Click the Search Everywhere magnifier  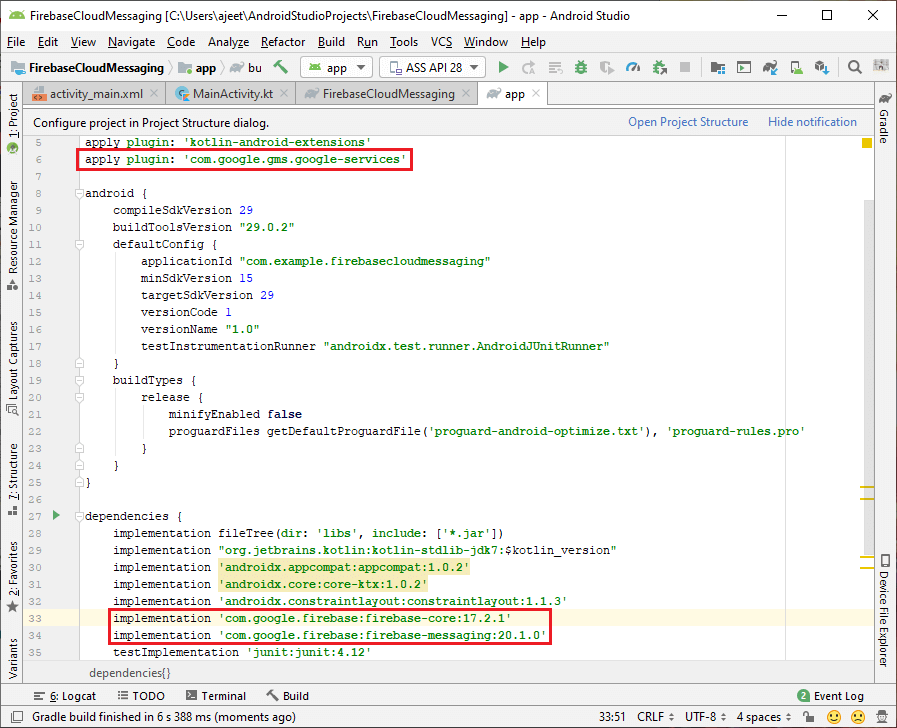click(x=855, y=67)
